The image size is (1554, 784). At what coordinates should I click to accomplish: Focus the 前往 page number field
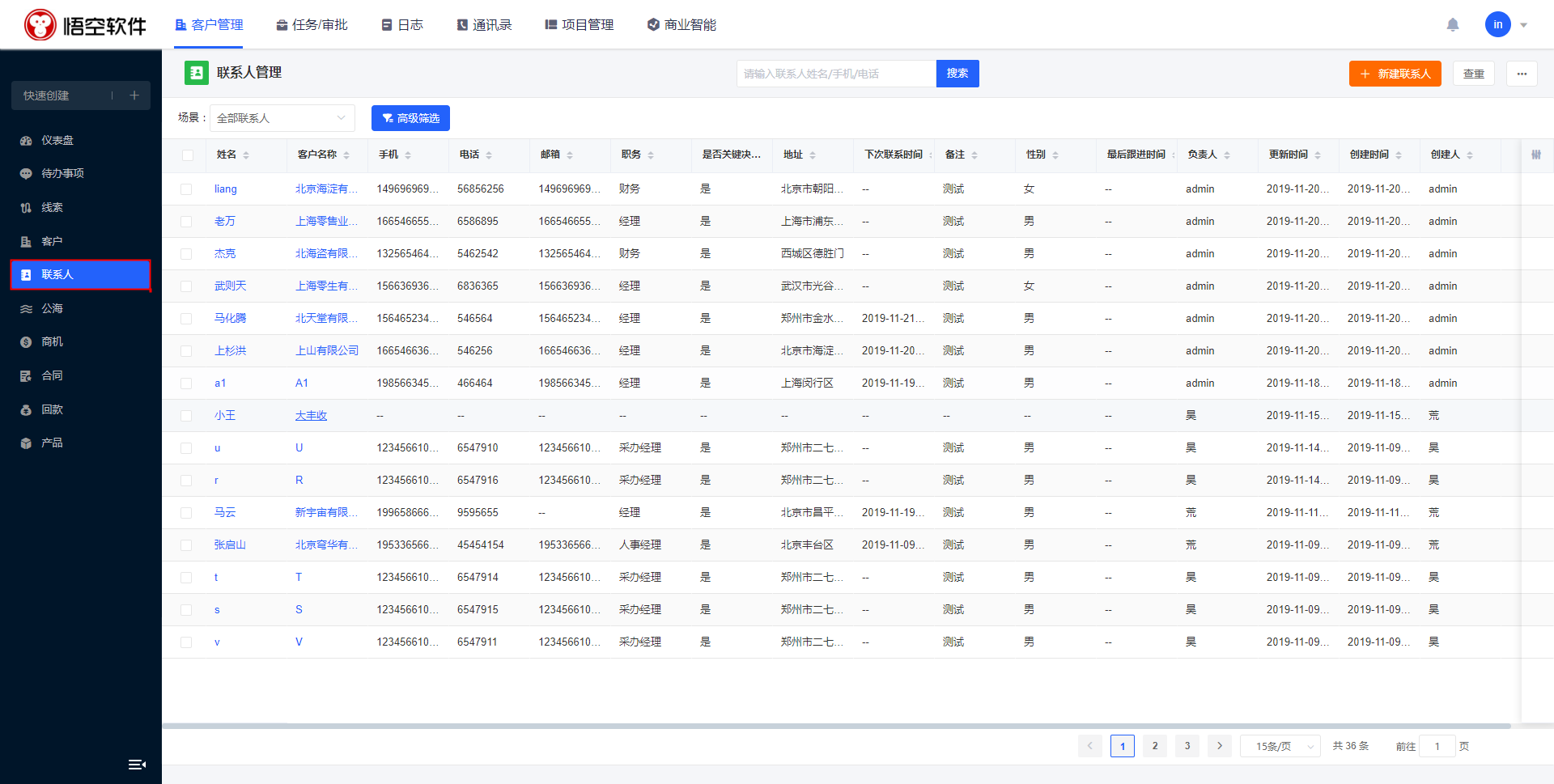[1437, 746]
